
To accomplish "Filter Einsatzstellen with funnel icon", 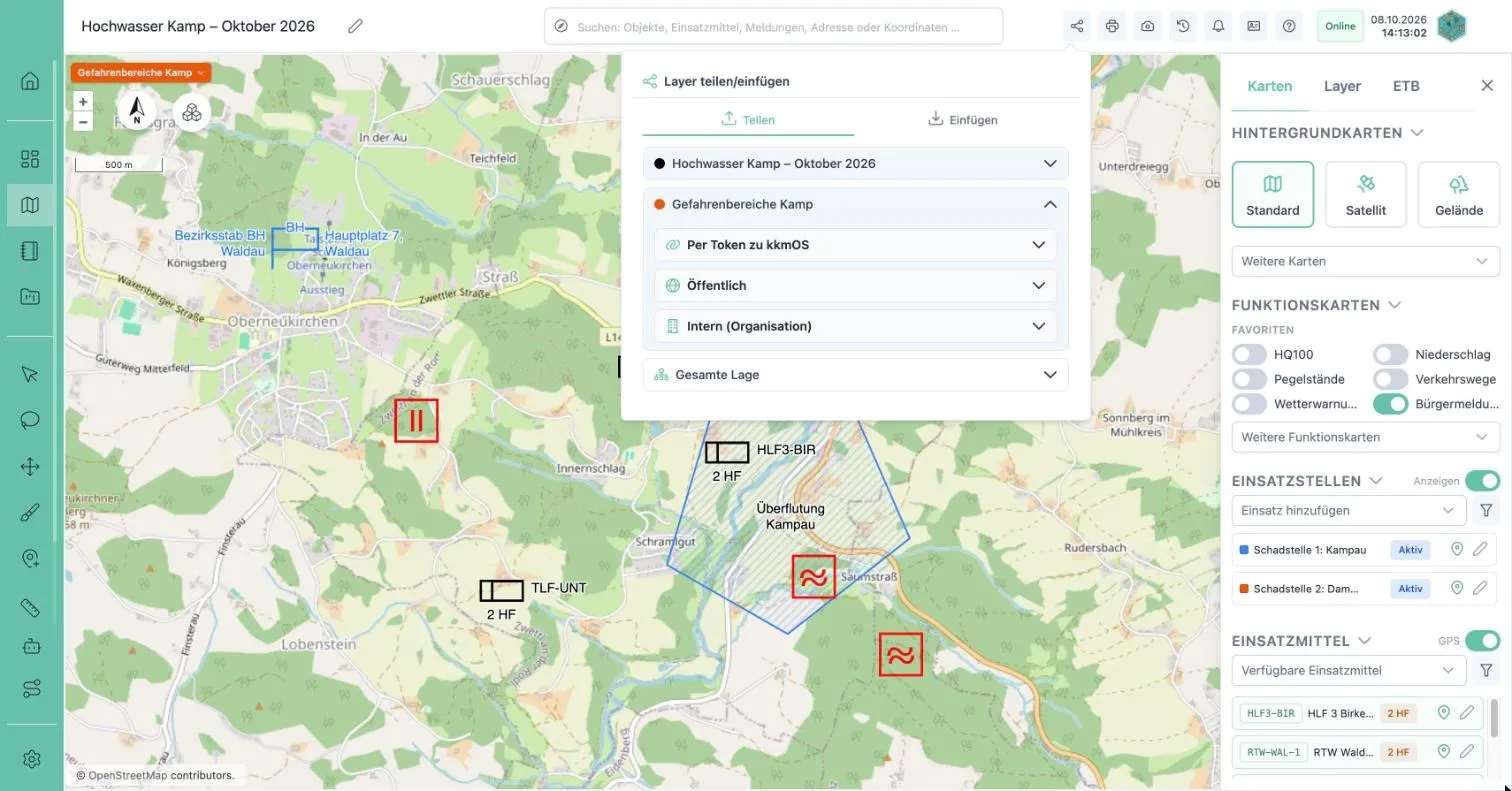I will click(1486, 510).
